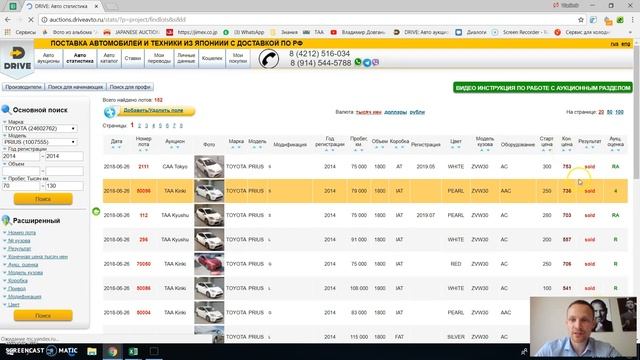
Task: Open the WhatsApp bookmark
Action: coord(244,32)
